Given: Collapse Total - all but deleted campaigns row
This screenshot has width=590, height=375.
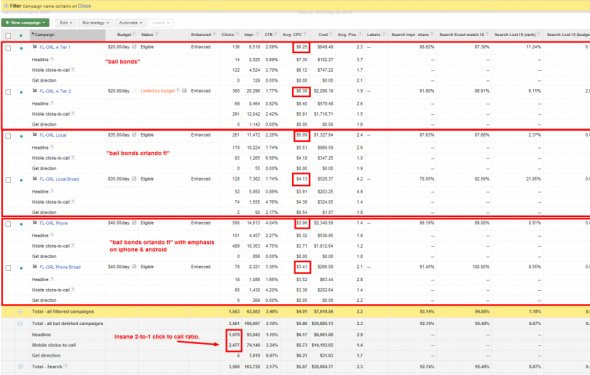Looking at the screenshot, I should [x=20, y=323].
